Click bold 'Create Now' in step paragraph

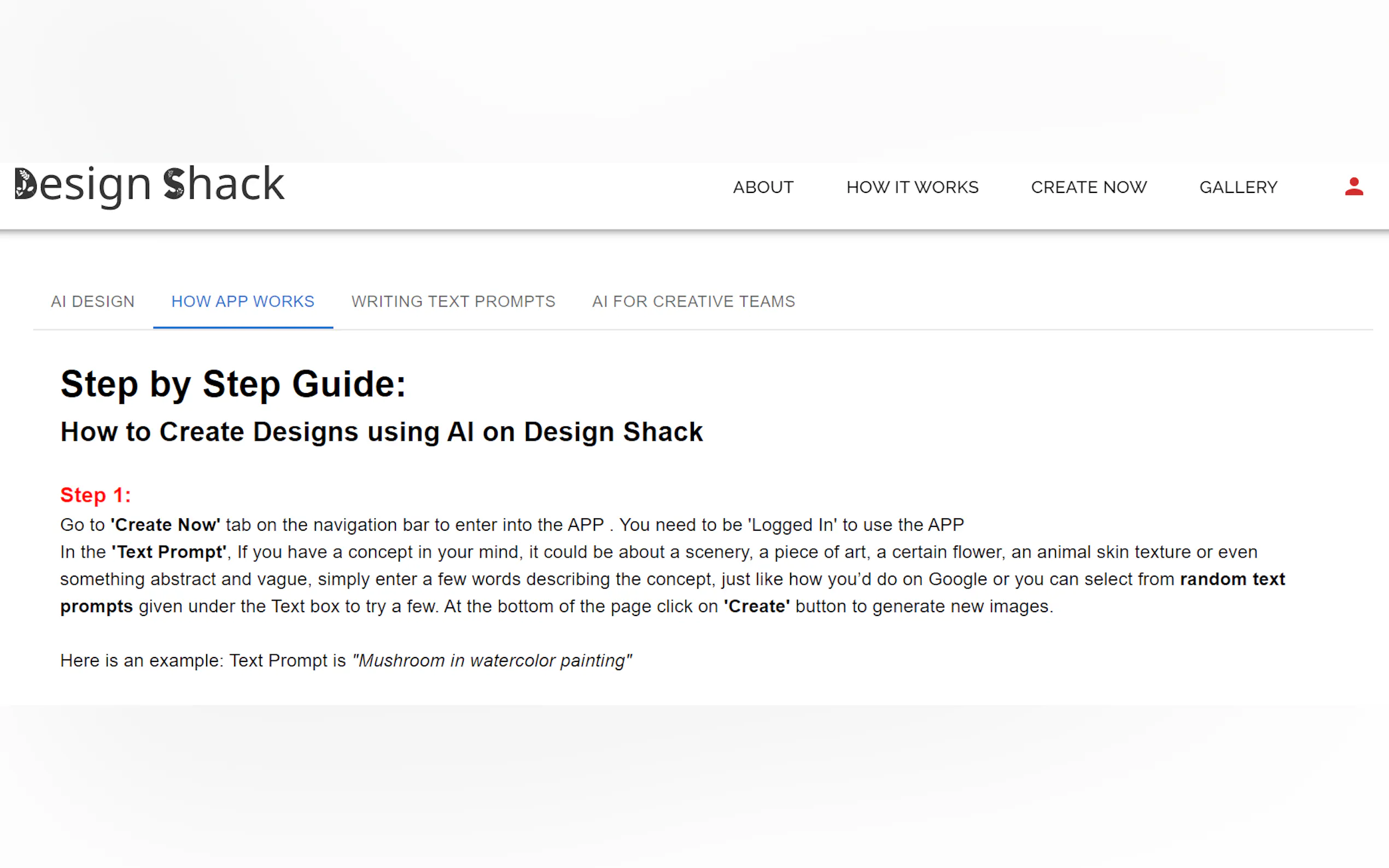pyautogui.click(x=165, y=525)
